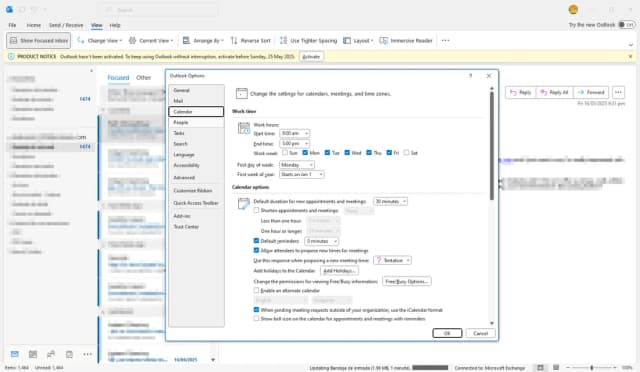
Task: Open the File menu
Action: coord(12,25)
